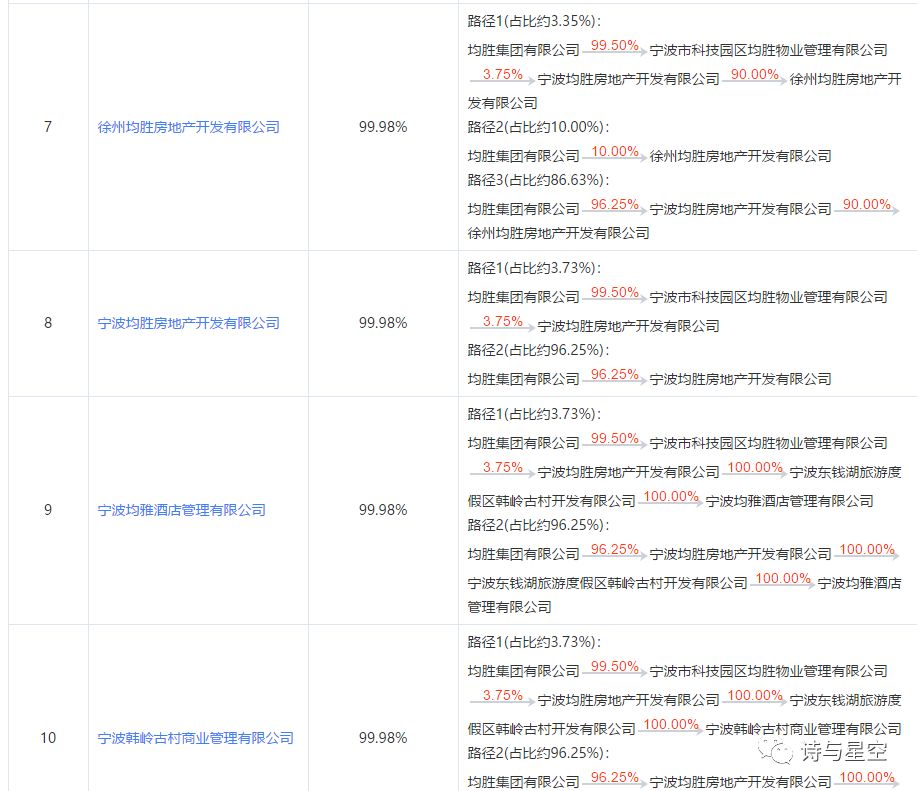The width and height of the screenshot is (917, 791).
Task: Click the 99.50% value in row 7 path 1
Action: coord(615,45)
